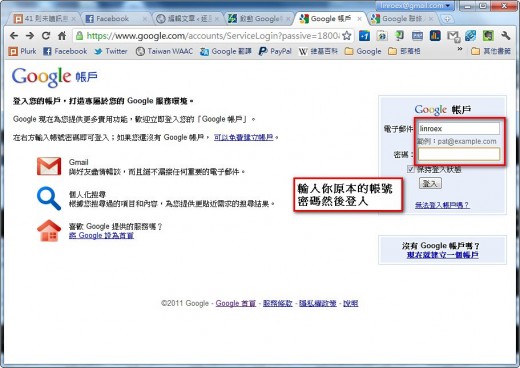Open the can't access account link
This screenshot has height=368, width=520.
pos(442,205)
